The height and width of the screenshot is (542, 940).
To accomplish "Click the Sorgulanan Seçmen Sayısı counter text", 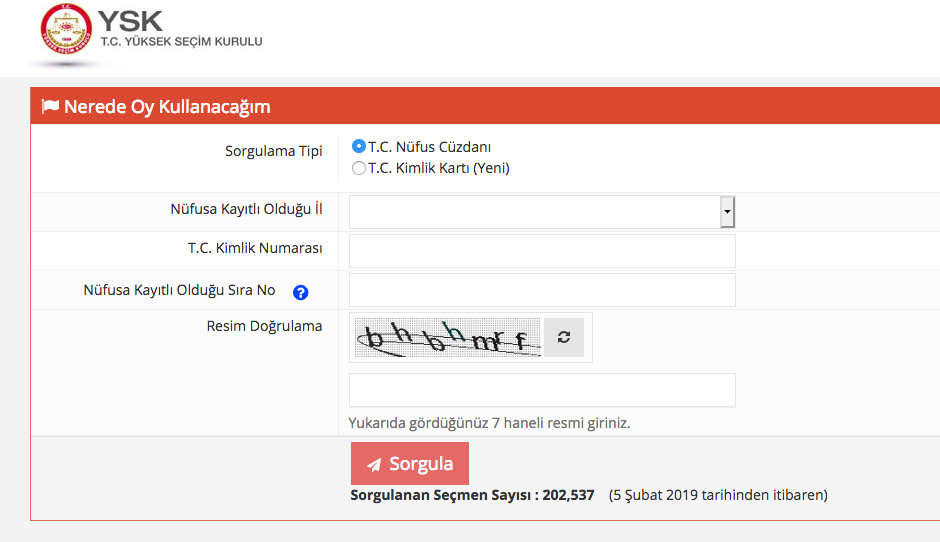I will click(x=472, y=495).
